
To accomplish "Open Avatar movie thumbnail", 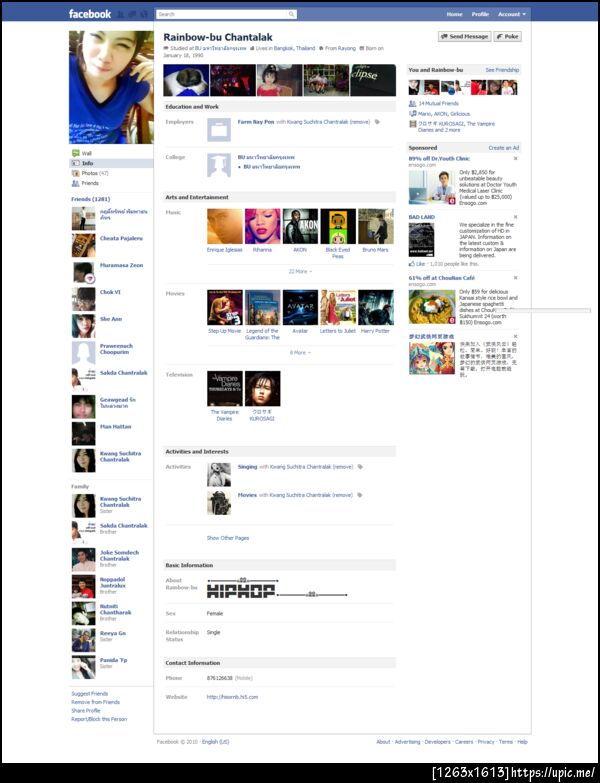I will point(300,308).
